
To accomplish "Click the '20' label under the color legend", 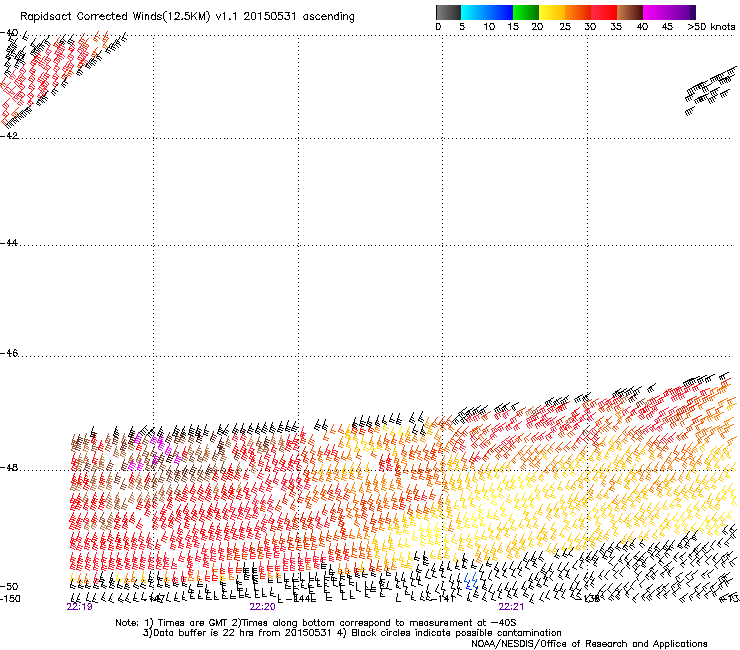I will [x=537, y=27].
